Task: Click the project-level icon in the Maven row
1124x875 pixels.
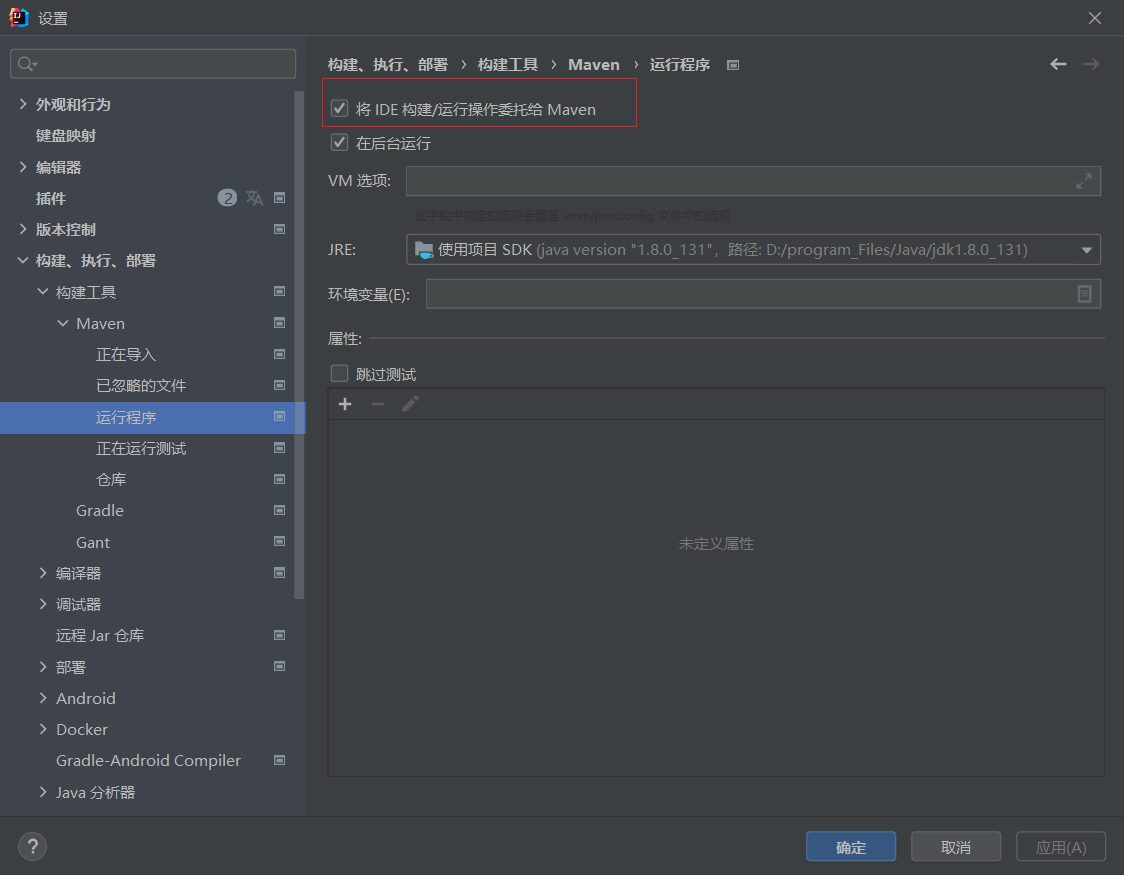Action: (x=280, y=323)
